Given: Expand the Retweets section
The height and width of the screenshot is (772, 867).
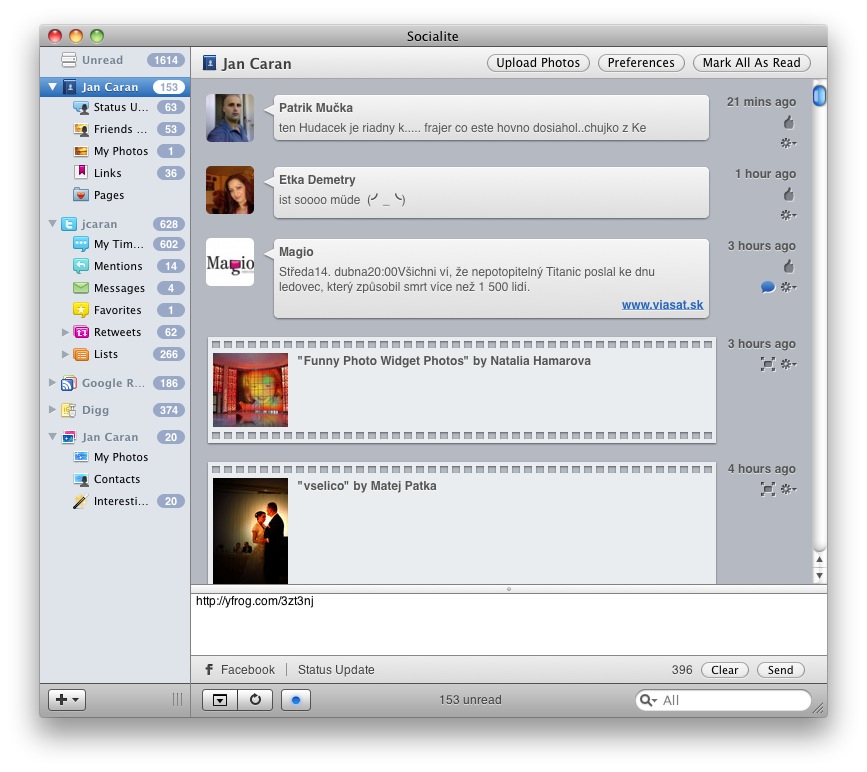Looking at the screenshot, I should (65, 332).
